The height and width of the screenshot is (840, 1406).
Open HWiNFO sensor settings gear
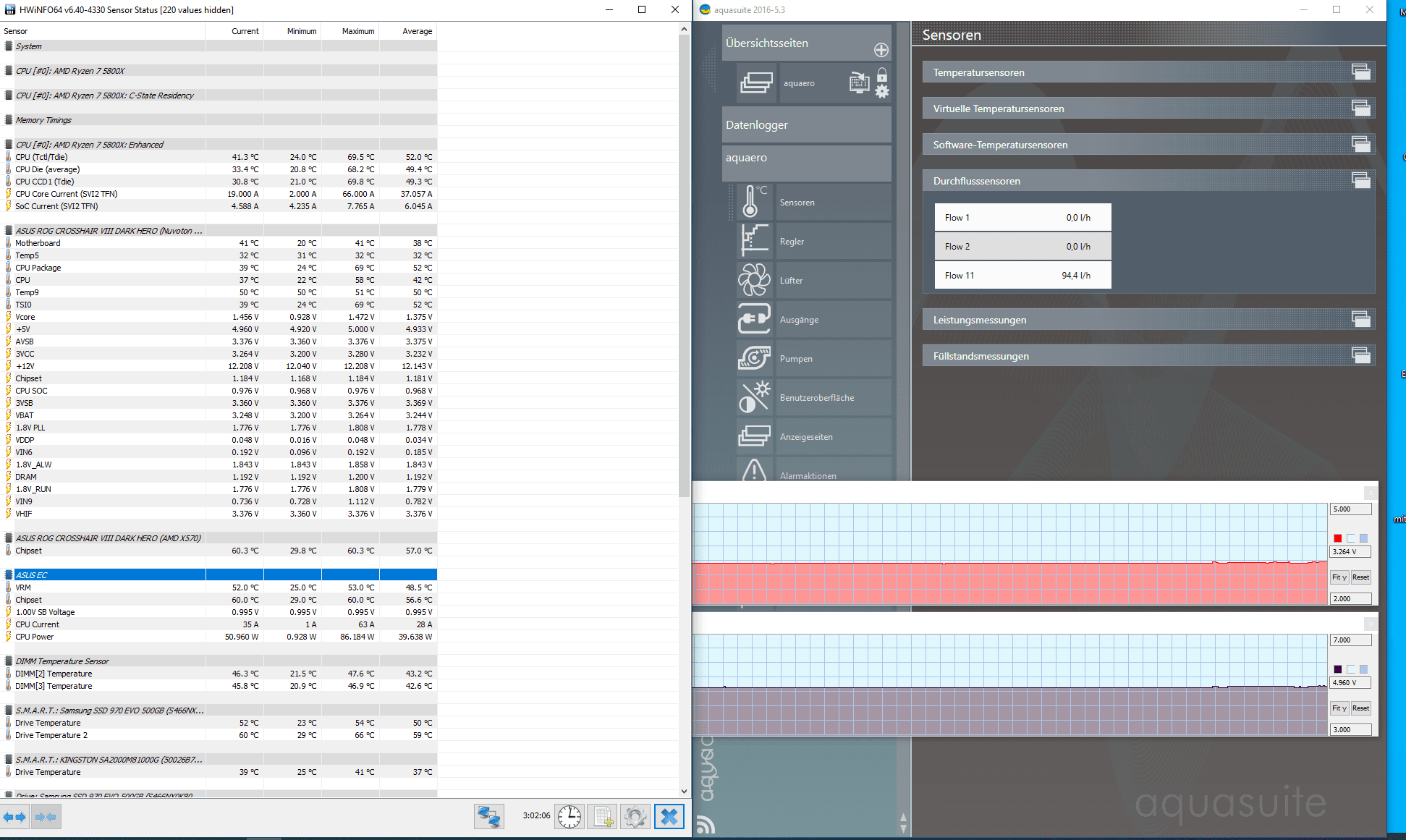(x=635, y=817)
